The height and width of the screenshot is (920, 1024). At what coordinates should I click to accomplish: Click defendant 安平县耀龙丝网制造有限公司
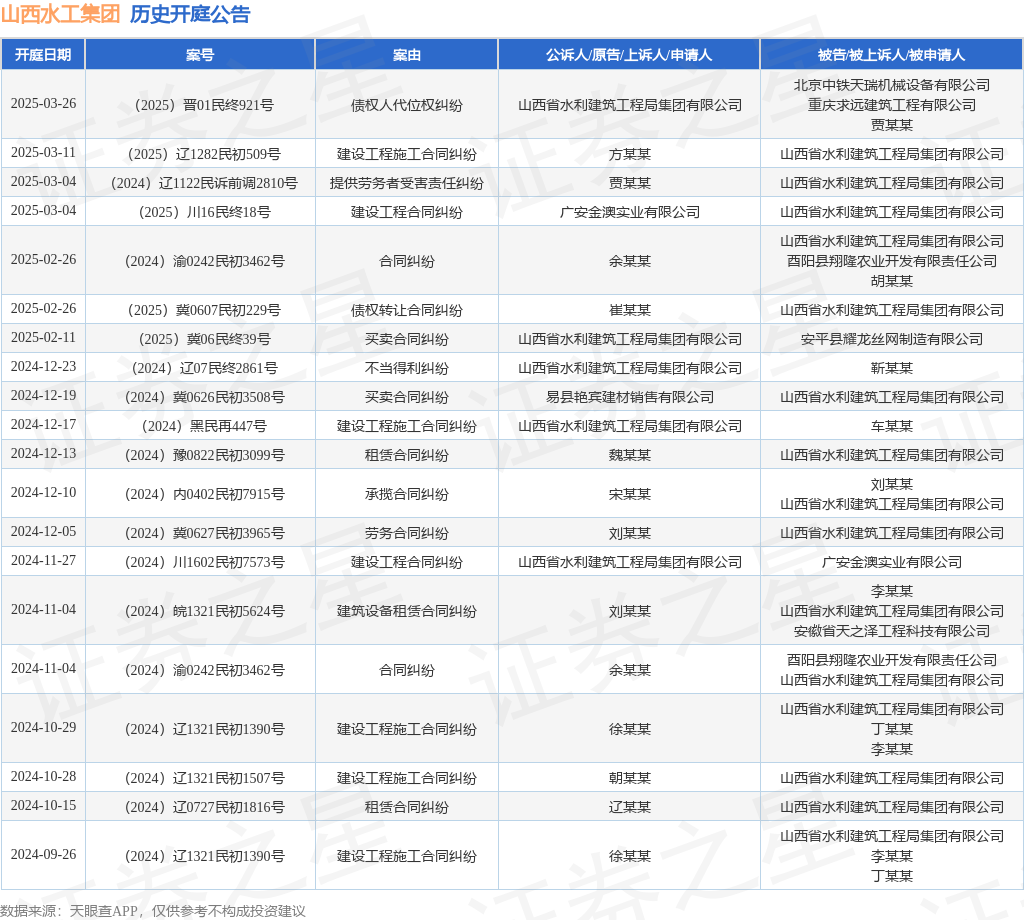(891, 339)
